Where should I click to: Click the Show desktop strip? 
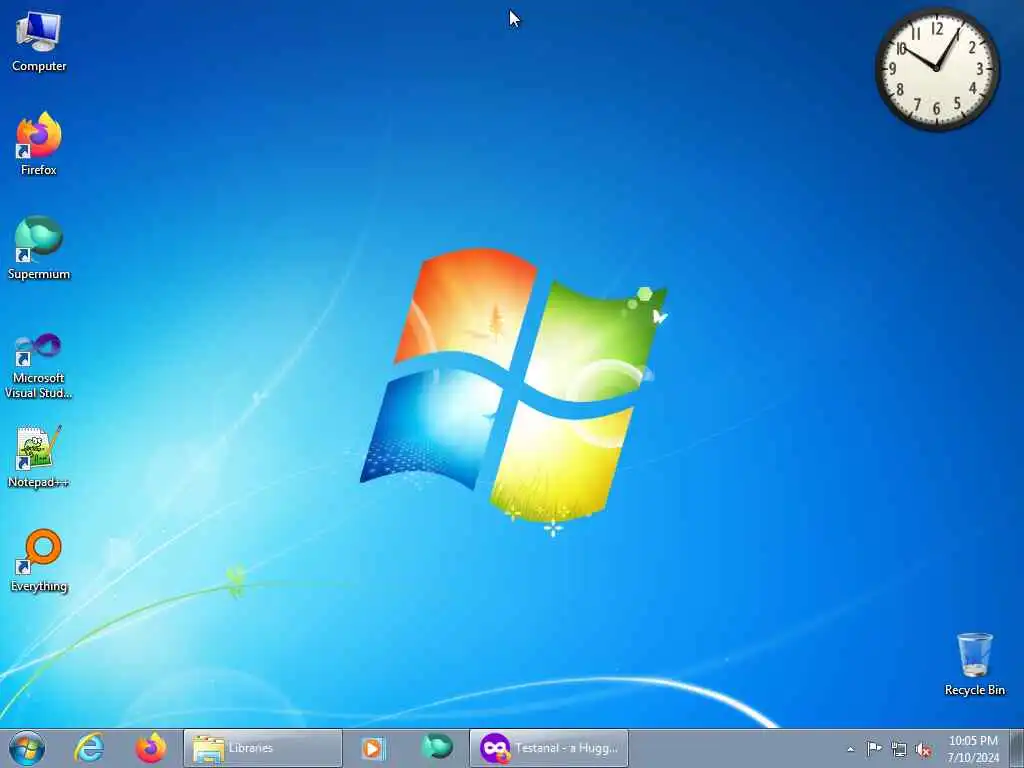1017,748
